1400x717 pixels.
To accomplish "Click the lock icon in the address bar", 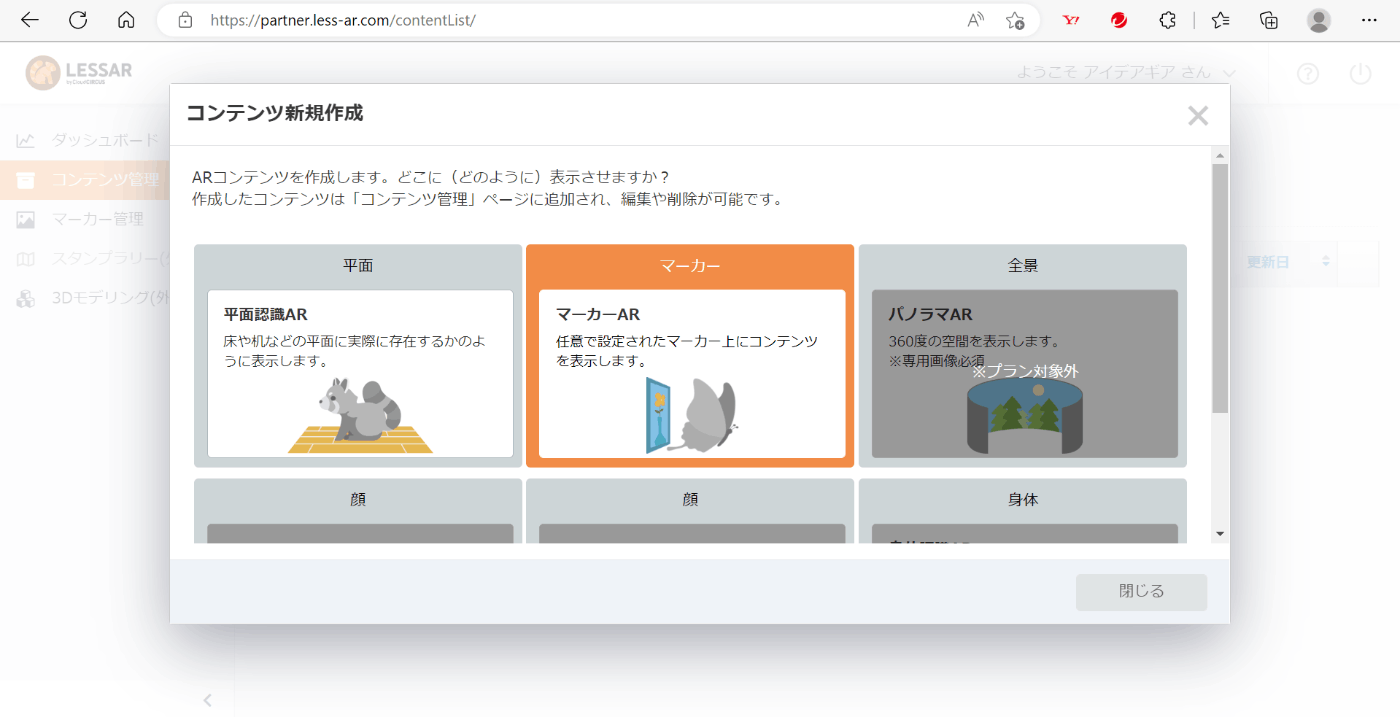I will [x=184, y=20].
